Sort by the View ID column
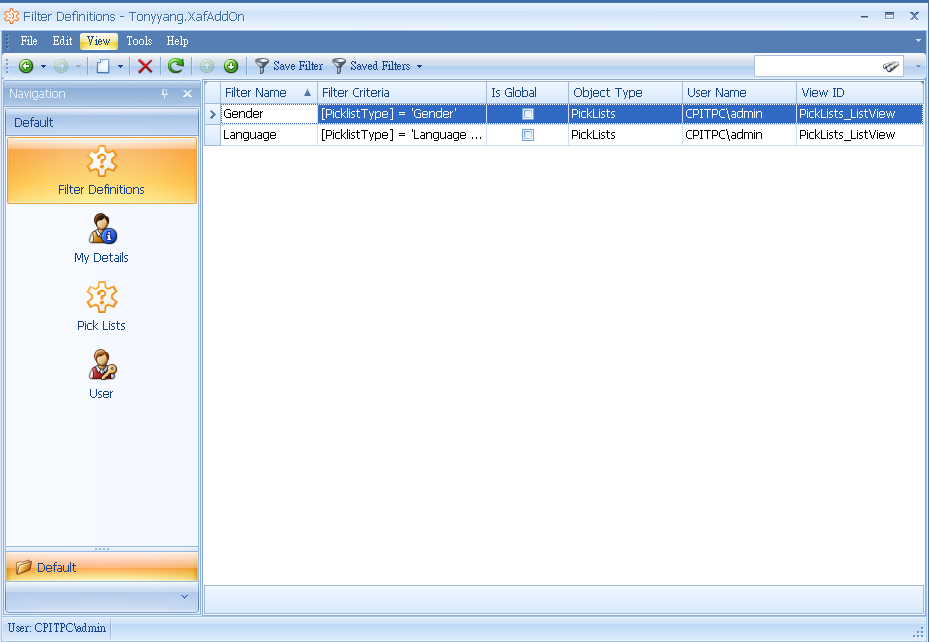This screenshot has width=929, height=642. pos(859,92)
